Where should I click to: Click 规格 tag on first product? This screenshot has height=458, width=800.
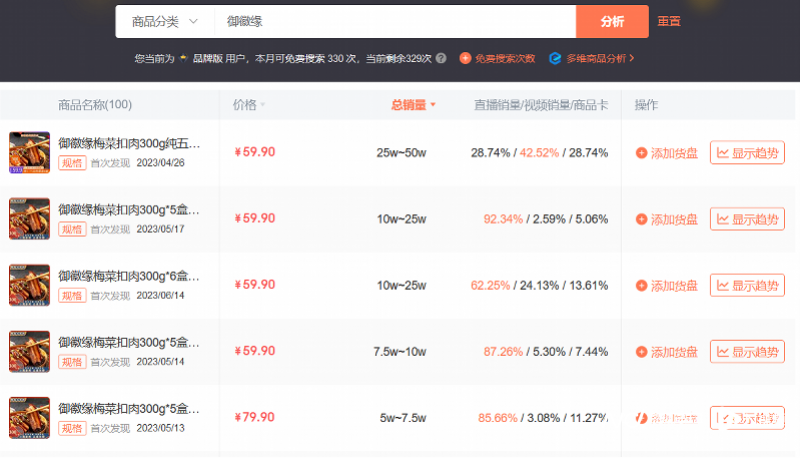pos(71,163)
